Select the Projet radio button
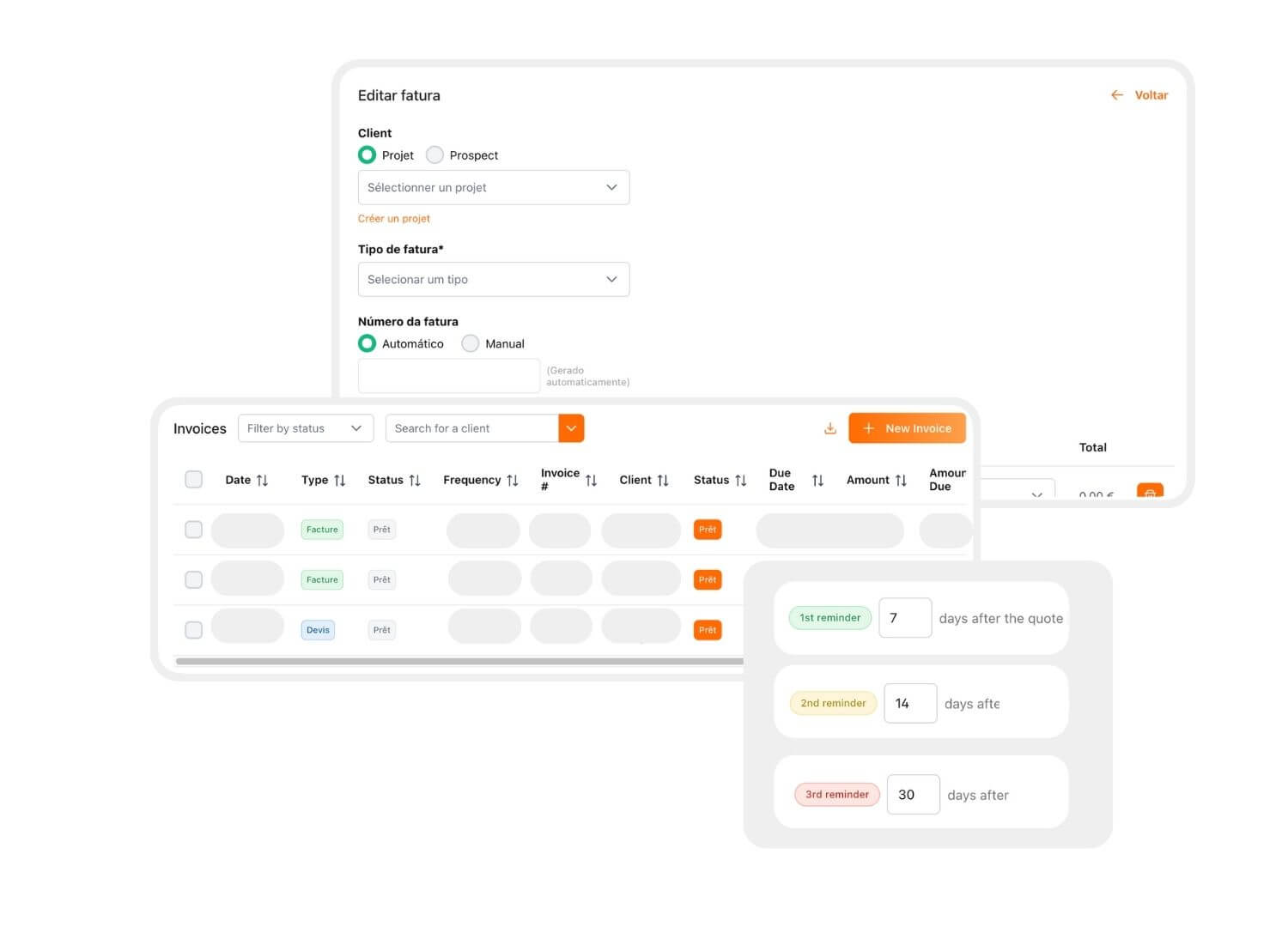Screen dimensions: 1288x927 point(367,154)
